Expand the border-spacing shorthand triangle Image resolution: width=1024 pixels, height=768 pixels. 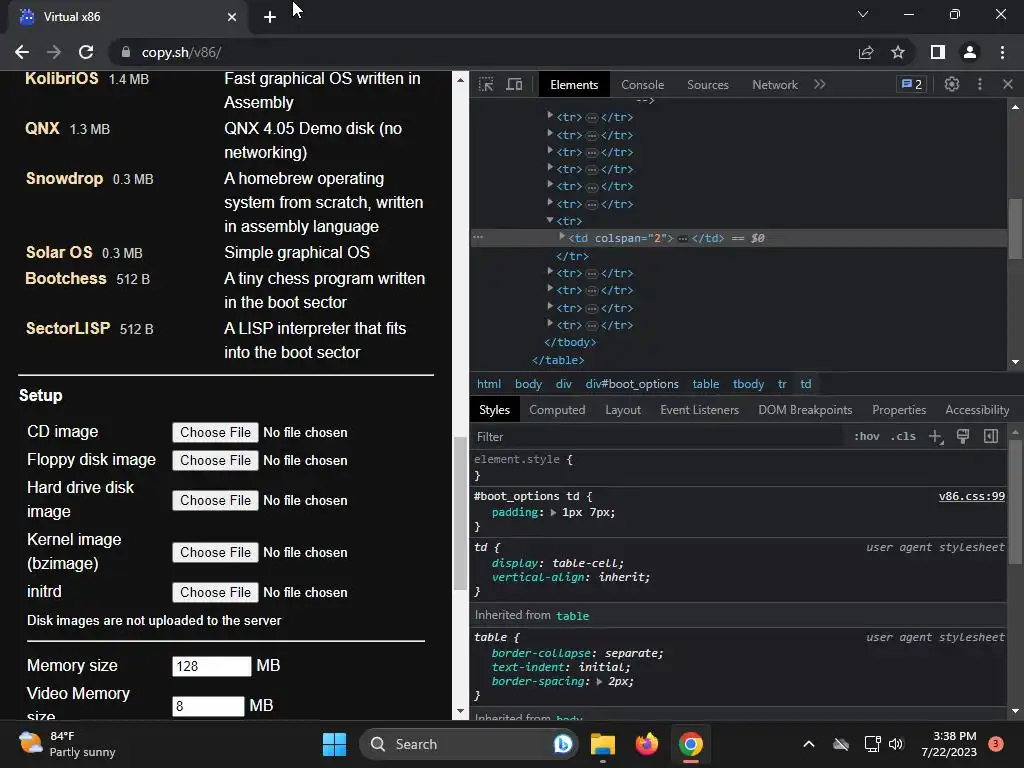599,681
